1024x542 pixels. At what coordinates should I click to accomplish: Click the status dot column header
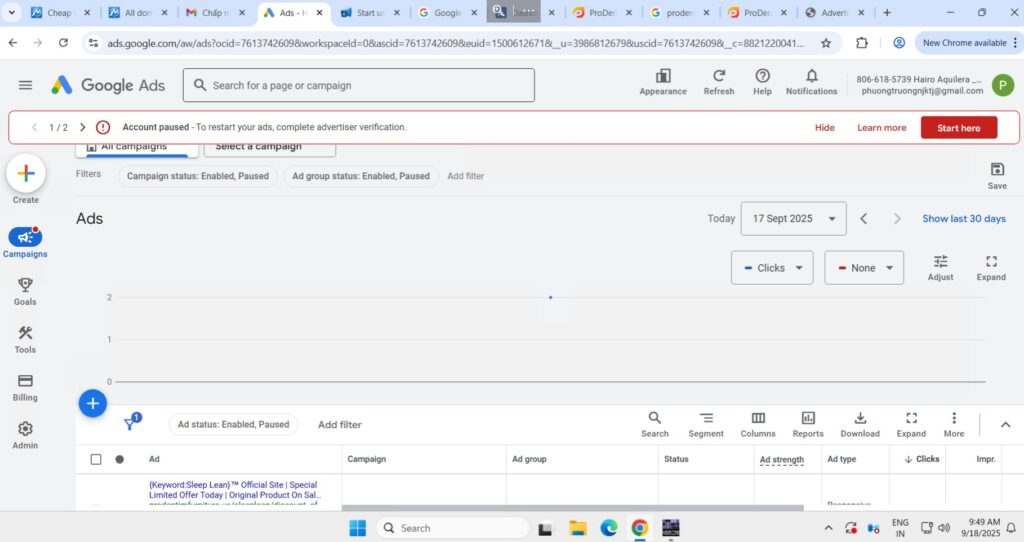[x=120, y=459]
